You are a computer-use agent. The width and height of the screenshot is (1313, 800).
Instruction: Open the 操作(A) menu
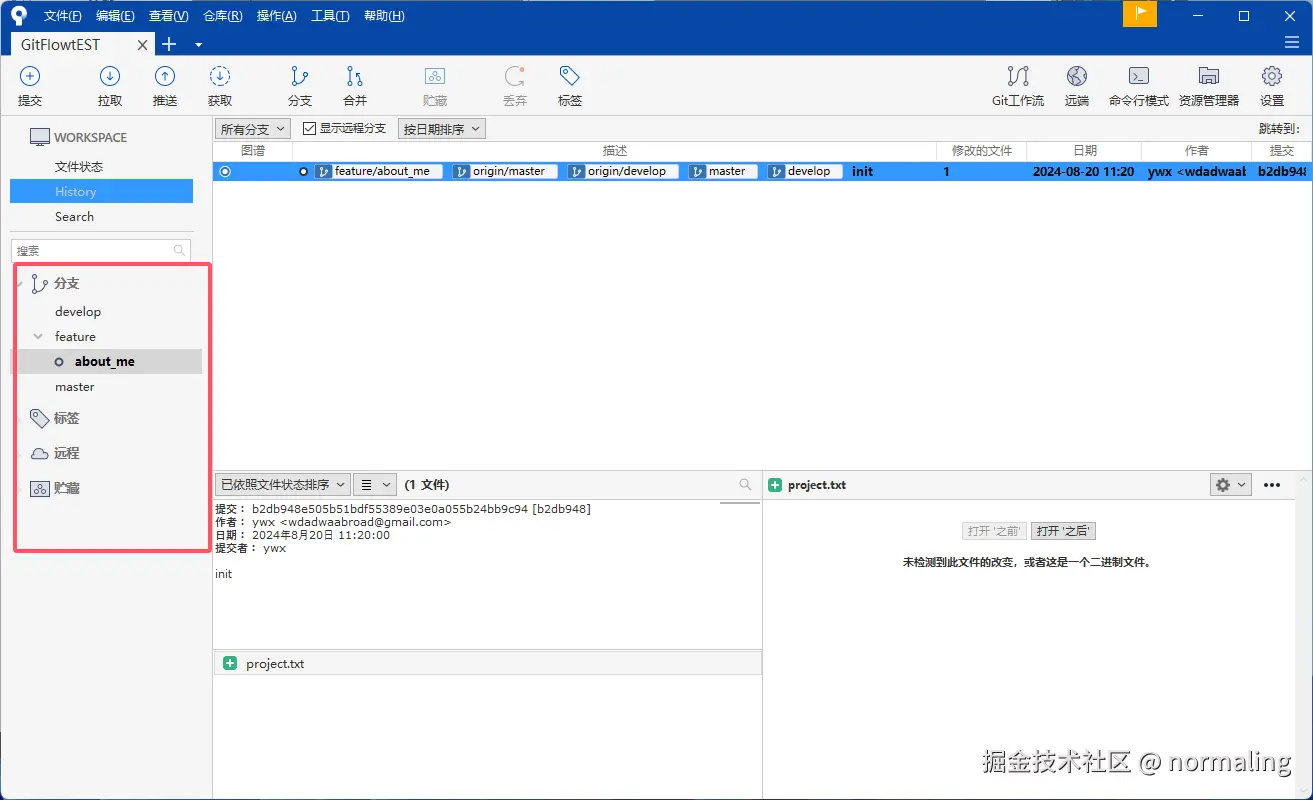[x=276, y=16]
